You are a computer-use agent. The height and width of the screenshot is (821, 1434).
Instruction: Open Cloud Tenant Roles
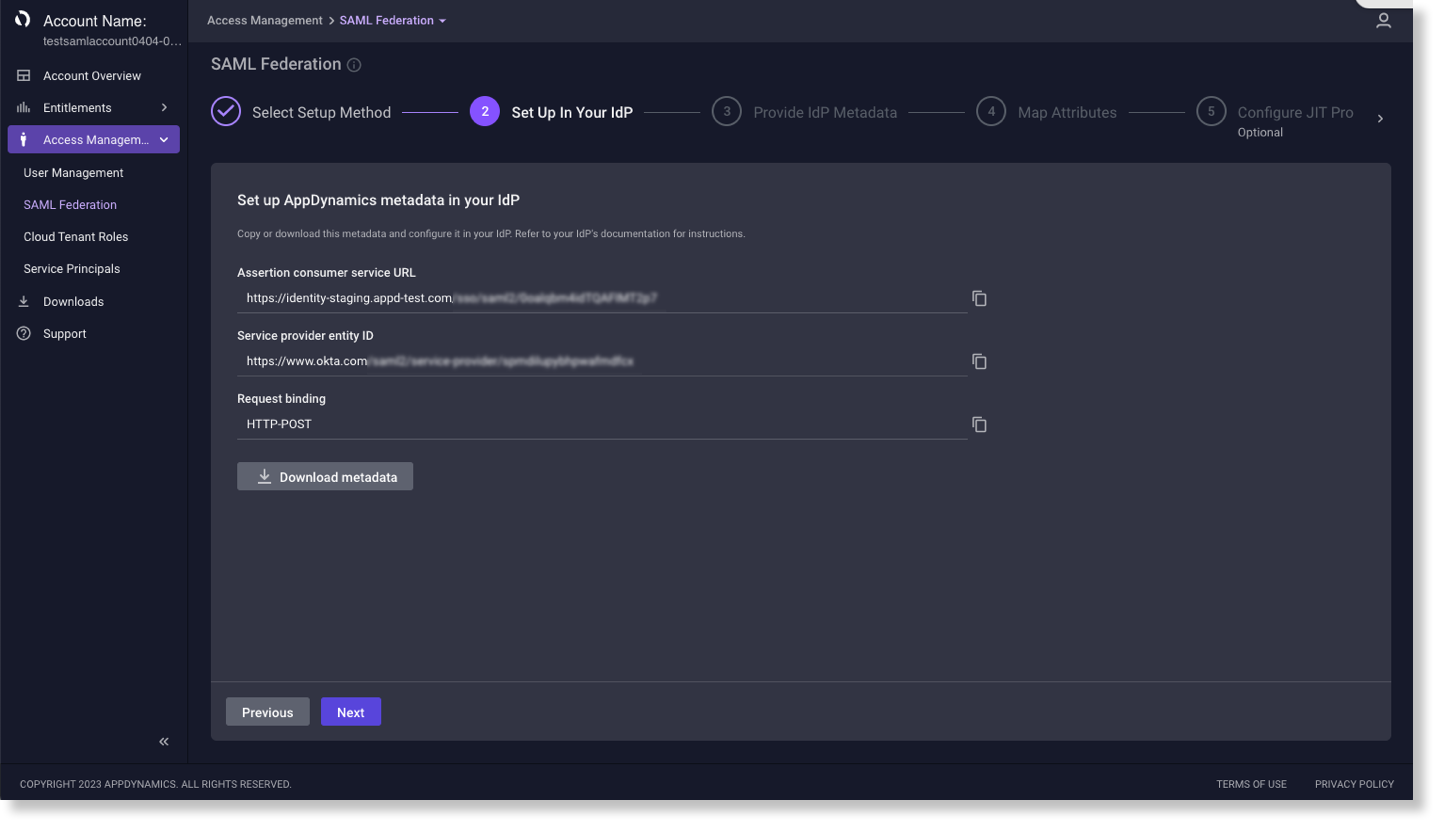76,237
